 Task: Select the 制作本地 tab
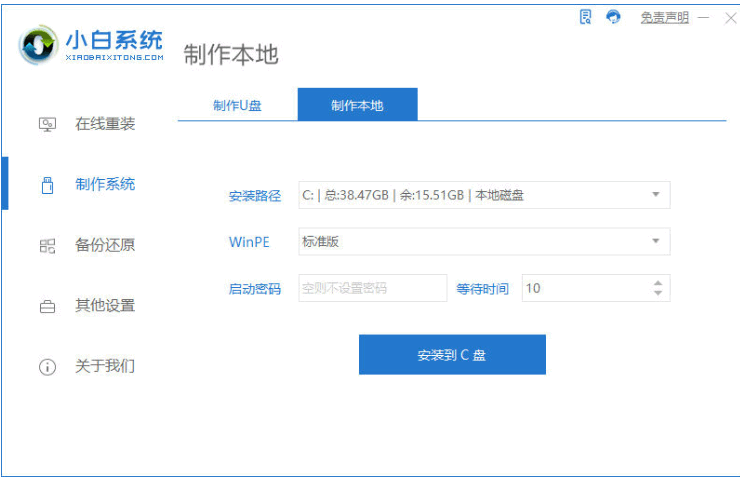(357, 105)
